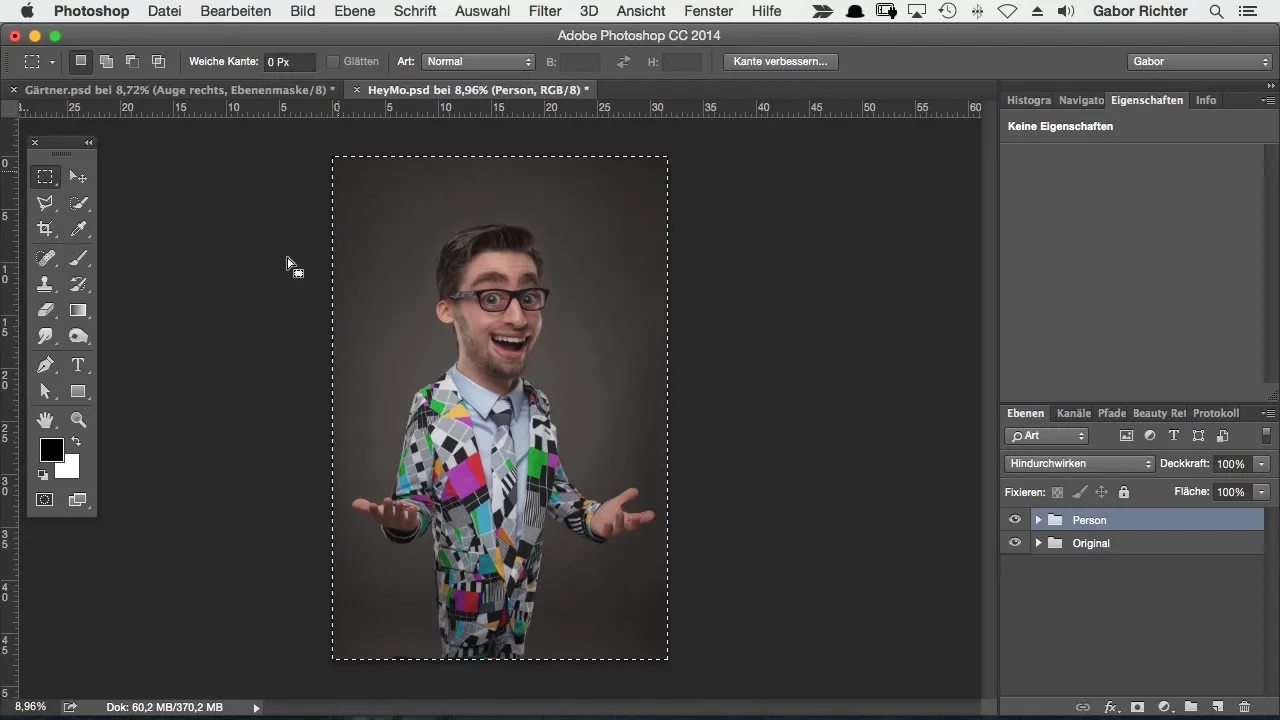
Task: Select the Type tool
Action: click(x=78, y=365)
